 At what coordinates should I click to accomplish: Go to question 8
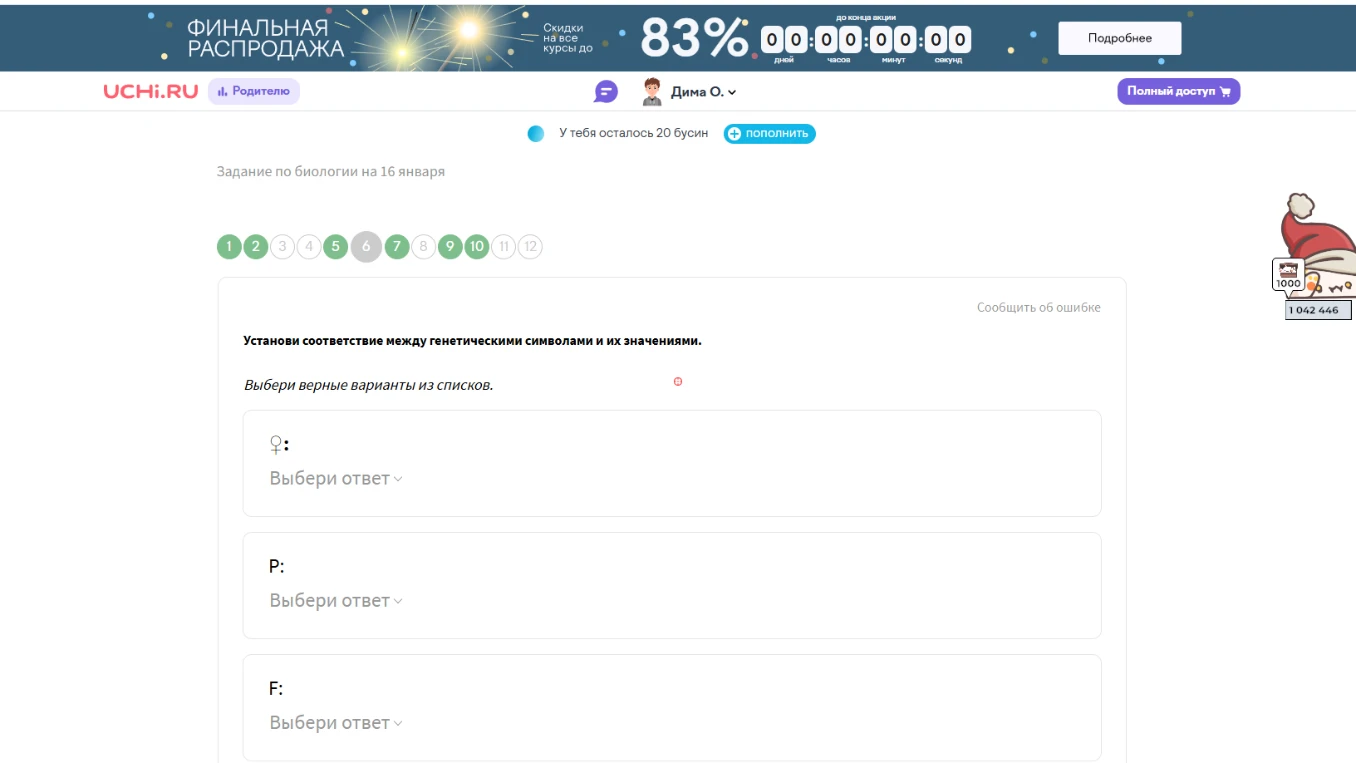pos(423,247)
